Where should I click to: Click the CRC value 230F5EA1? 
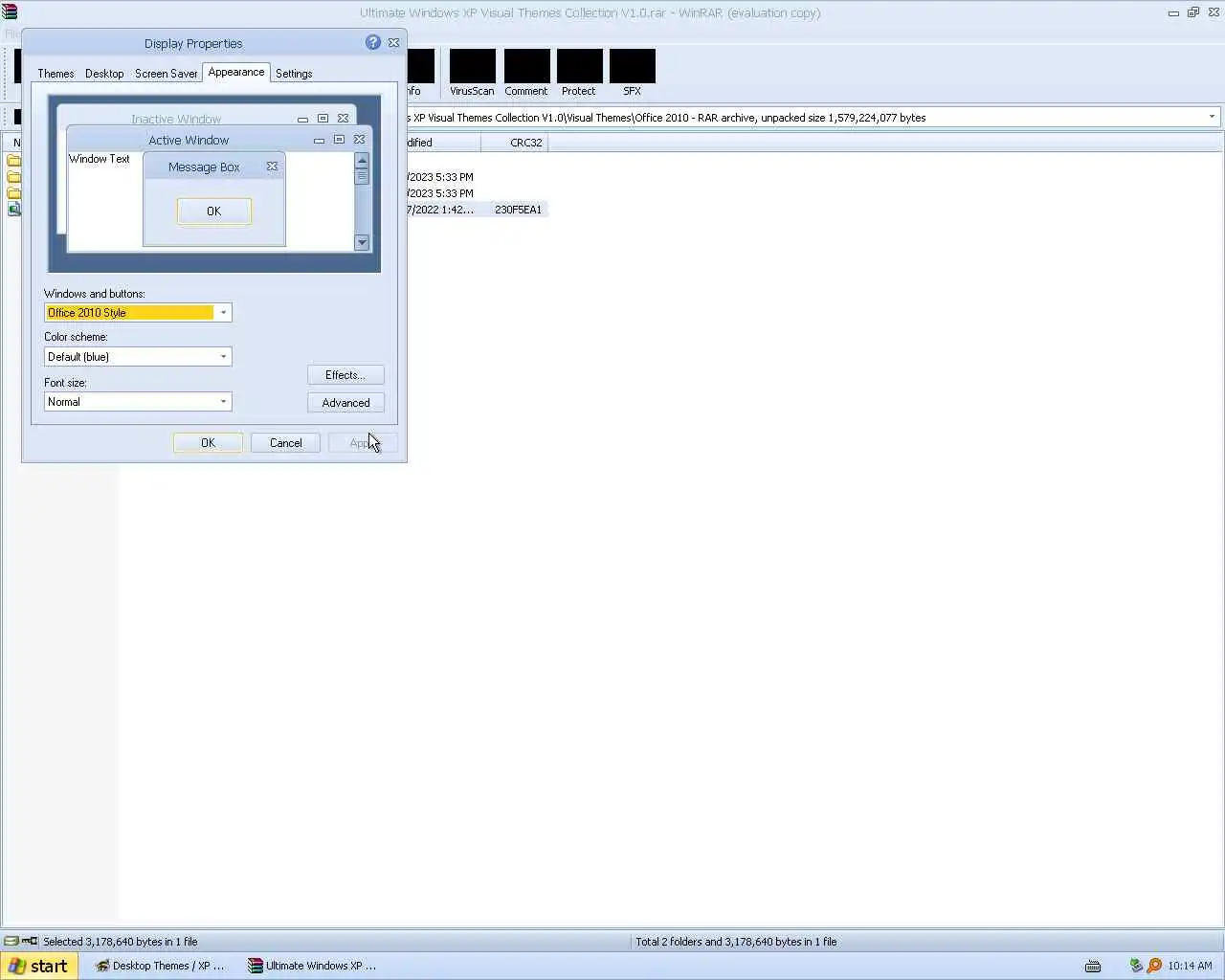click(x=518, y=210)
